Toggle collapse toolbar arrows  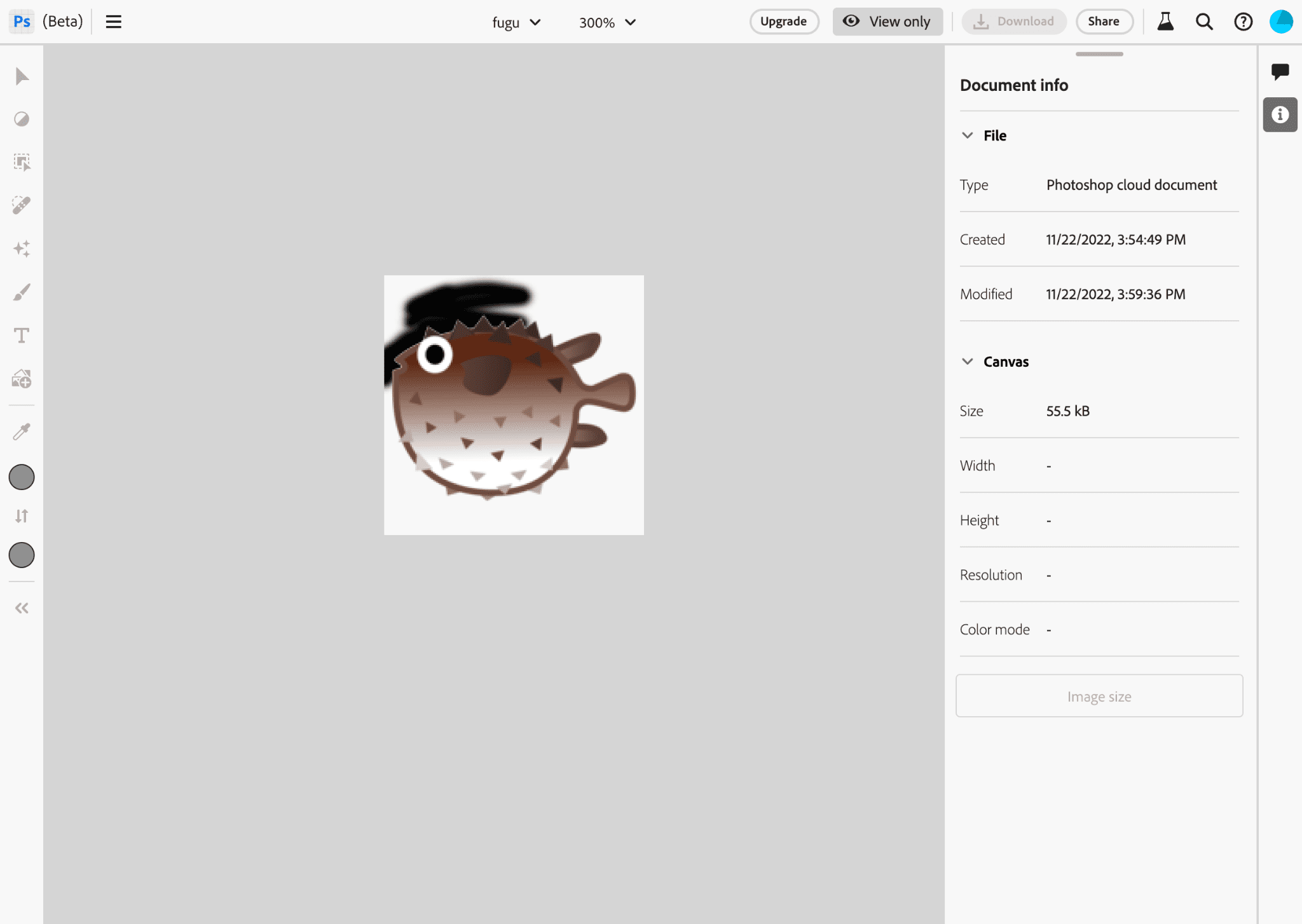point(22,608)
